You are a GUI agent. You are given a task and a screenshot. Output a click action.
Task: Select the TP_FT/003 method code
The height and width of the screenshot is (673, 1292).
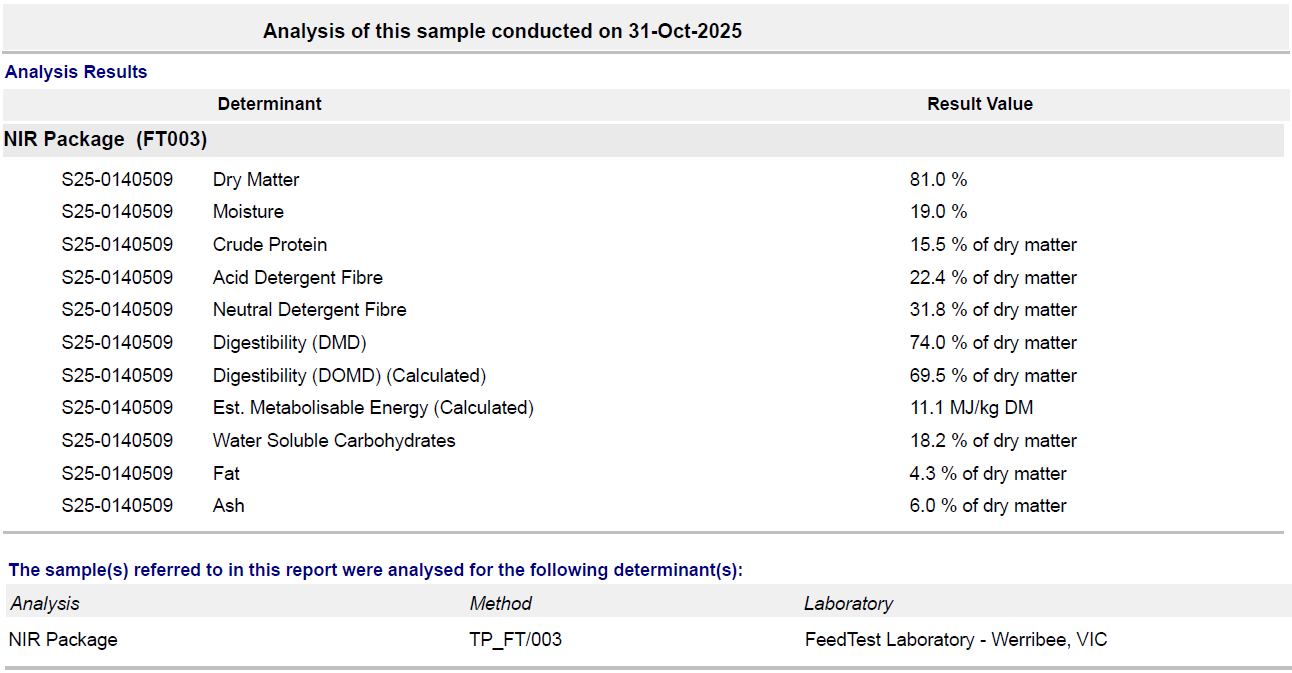[515, 640]
